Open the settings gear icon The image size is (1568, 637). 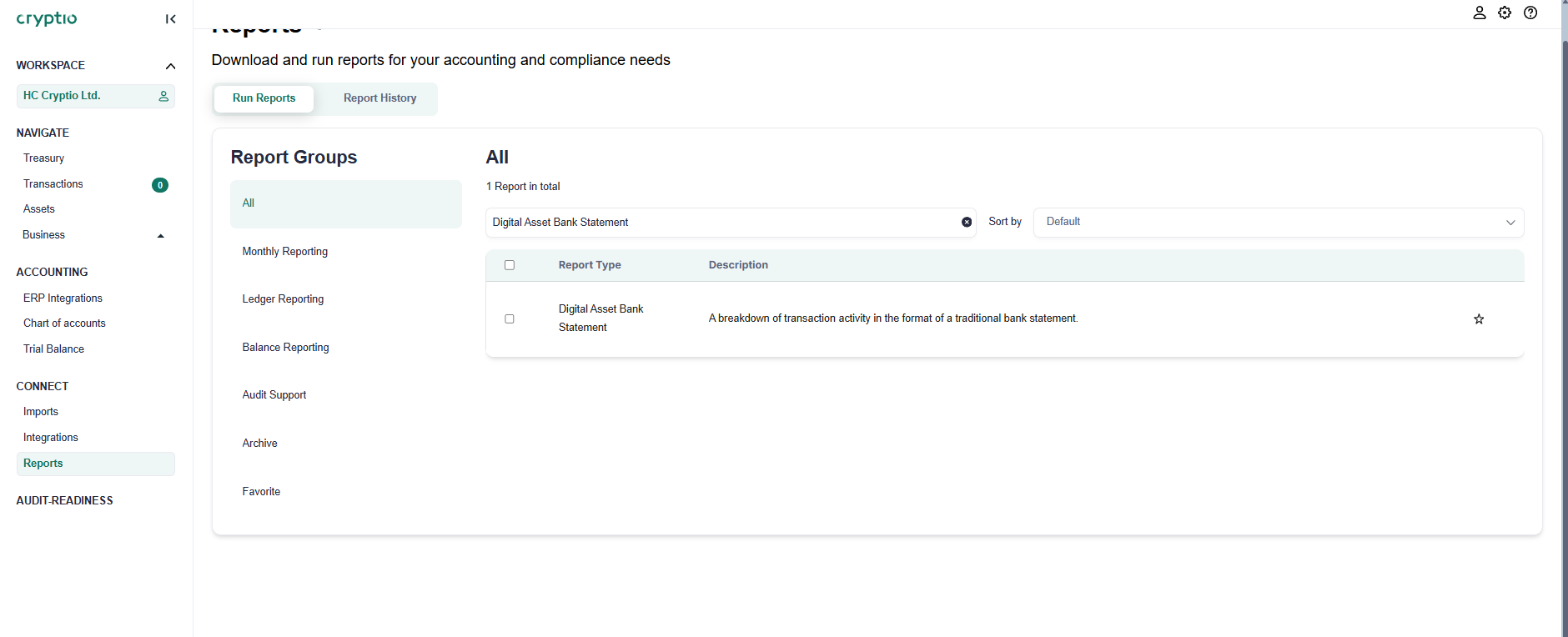tap(1505, 13)
